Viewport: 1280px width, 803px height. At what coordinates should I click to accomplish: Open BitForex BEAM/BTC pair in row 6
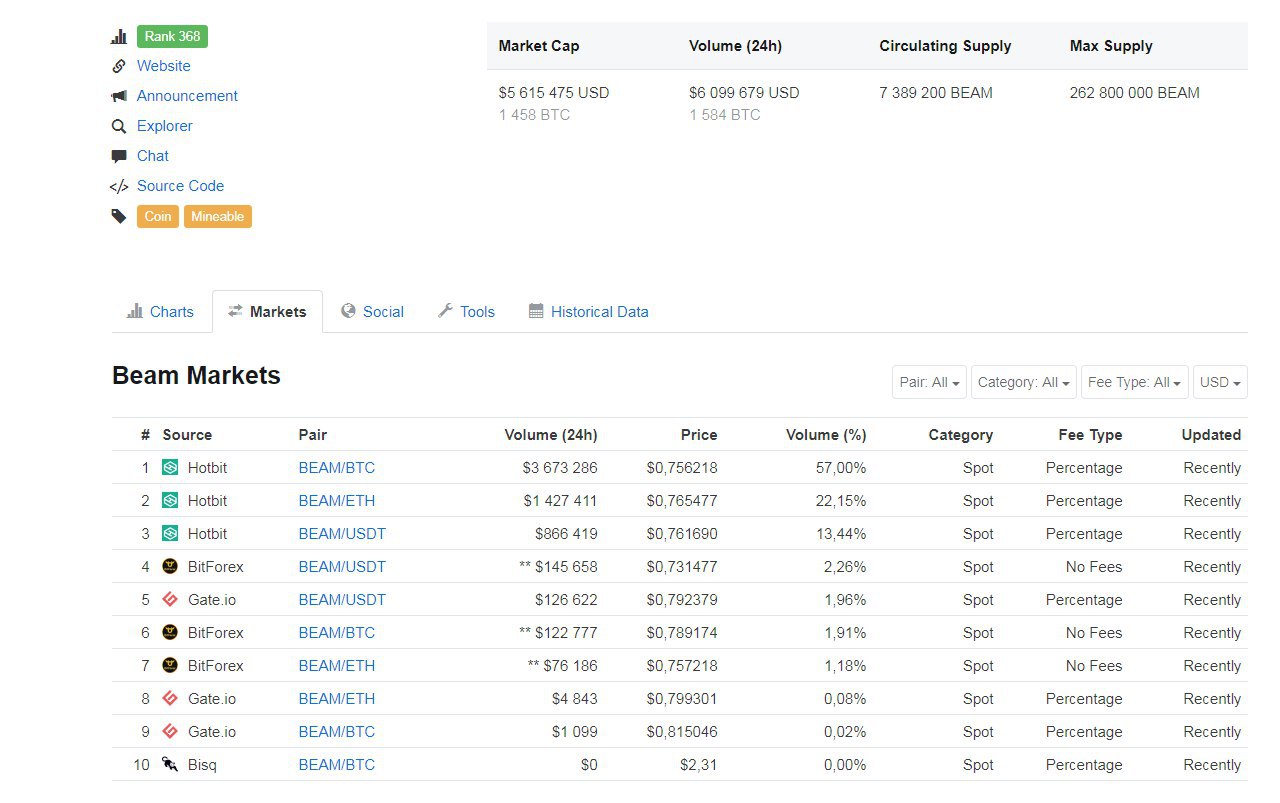coord(337,633)
